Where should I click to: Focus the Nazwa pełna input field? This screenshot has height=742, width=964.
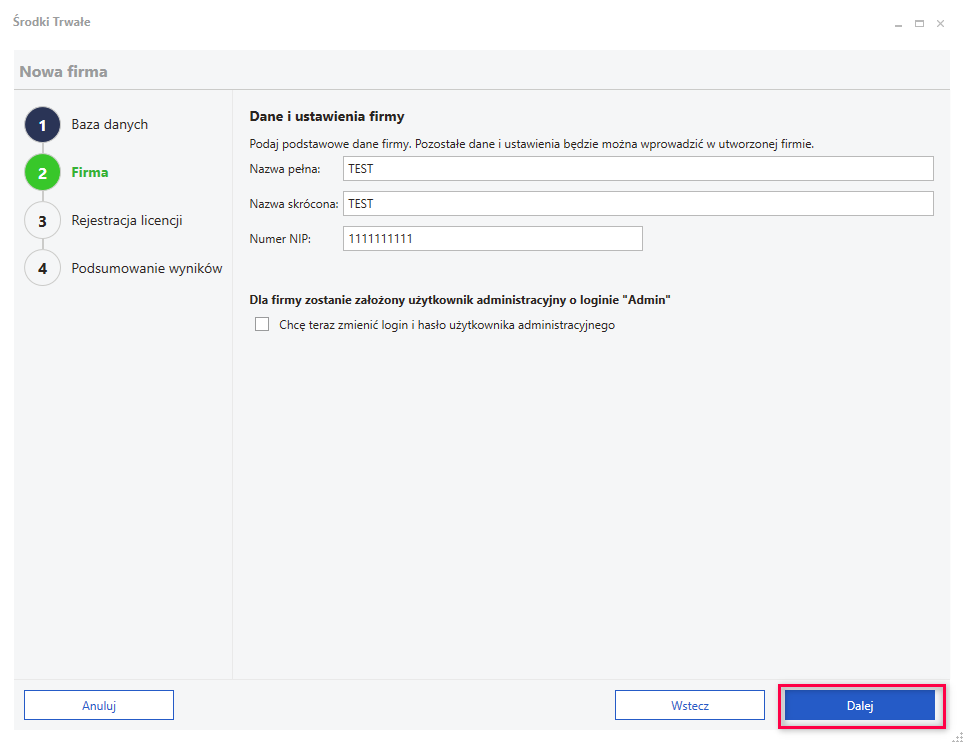638,168
